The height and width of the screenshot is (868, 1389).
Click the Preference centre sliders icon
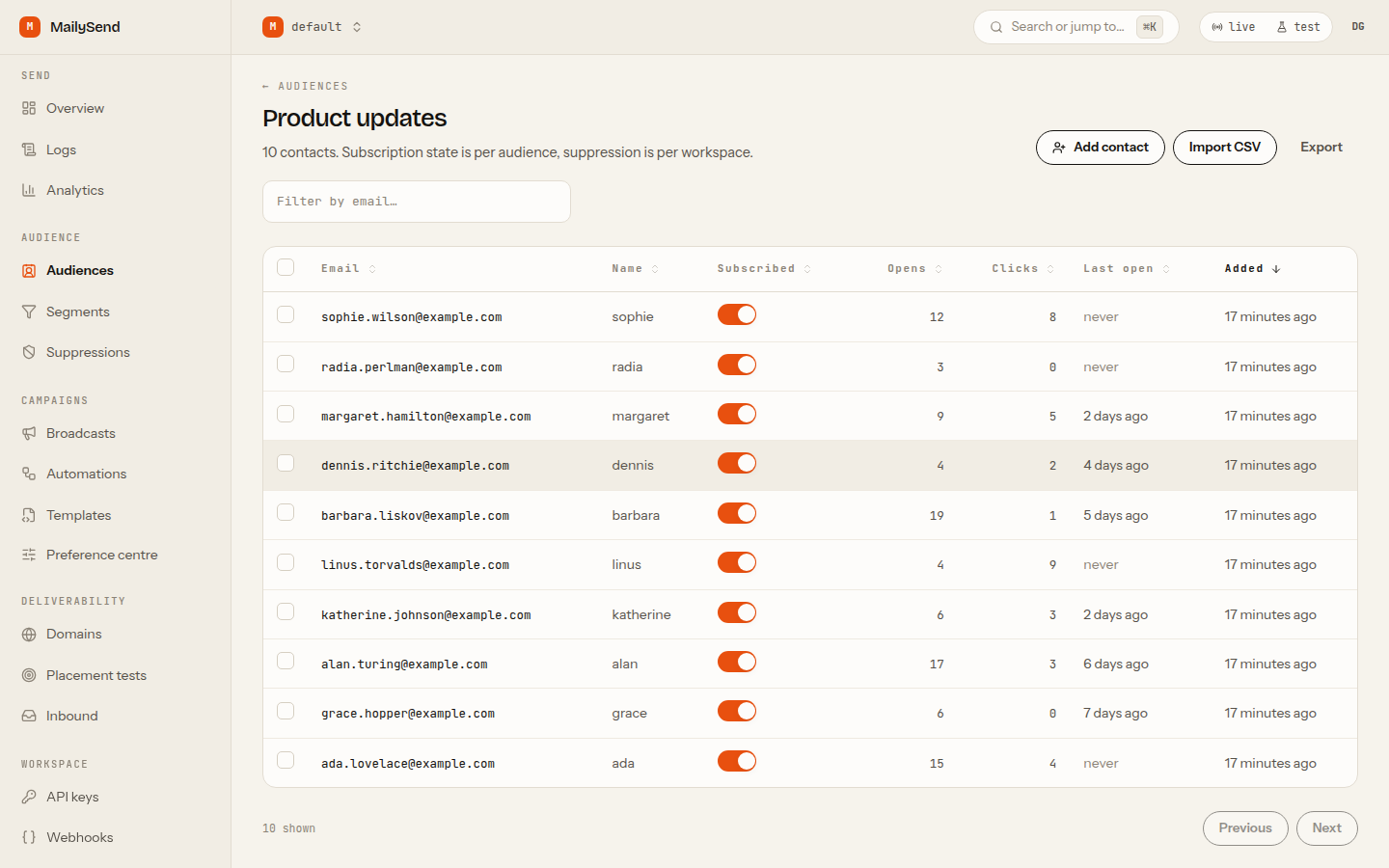click(x=29, y=555)
